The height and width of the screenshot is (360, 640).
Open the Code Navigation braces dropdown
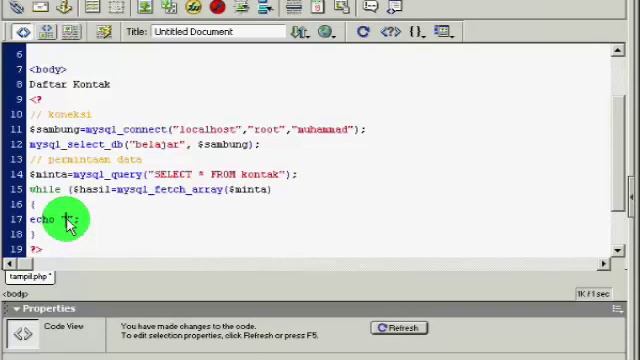click(x=417, y=32)
